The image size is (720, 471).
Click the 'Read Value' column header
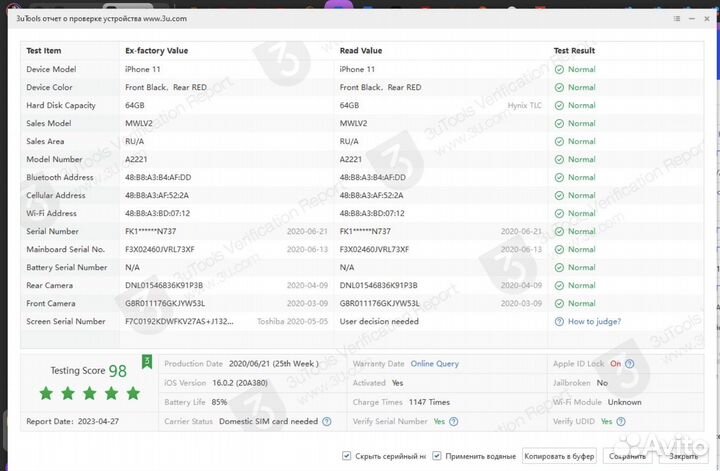[x=361, y=50]
